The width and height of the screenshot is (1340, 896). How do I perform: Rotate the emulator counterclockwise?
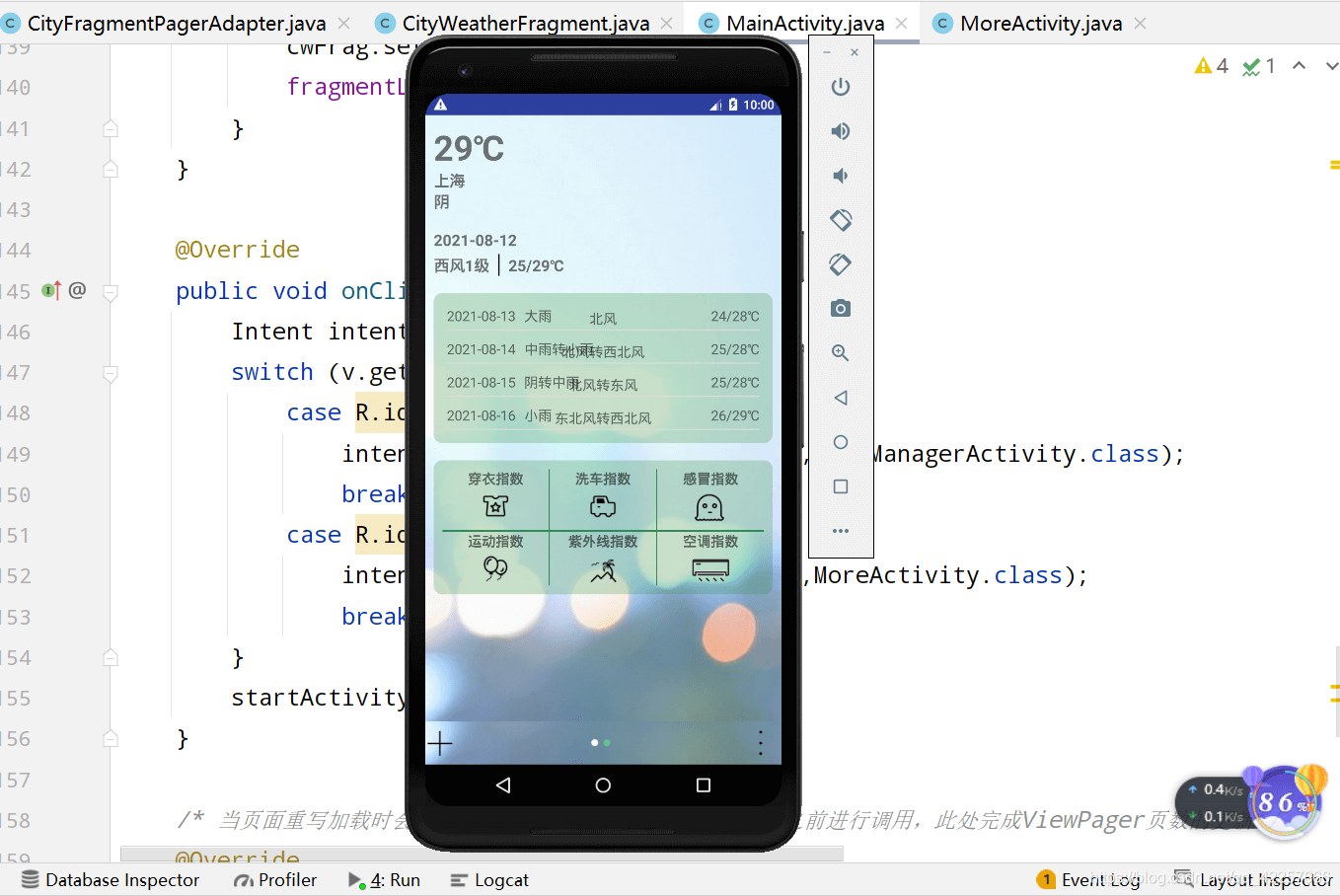(x=840, y=219)
